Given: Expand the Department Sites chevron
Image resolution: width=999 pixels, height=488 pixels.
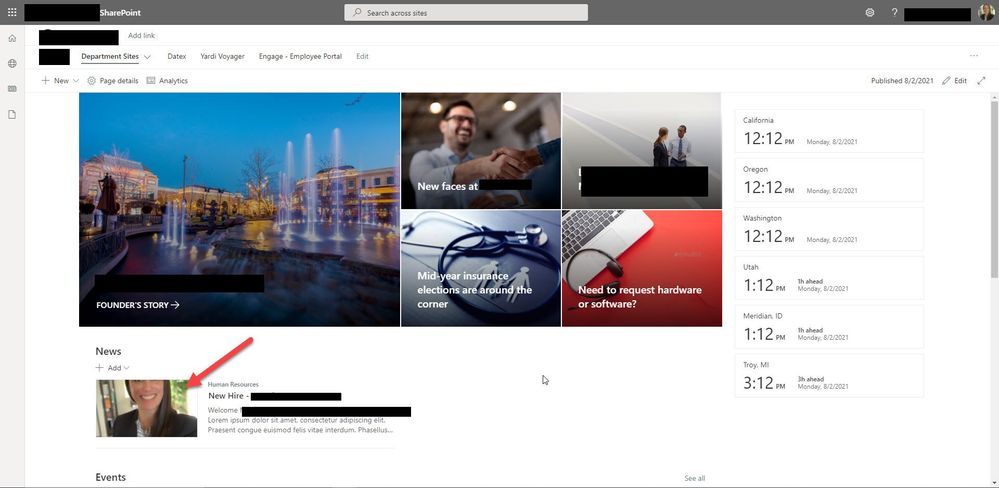Looking at the screenshot, I should coord(147,57).
